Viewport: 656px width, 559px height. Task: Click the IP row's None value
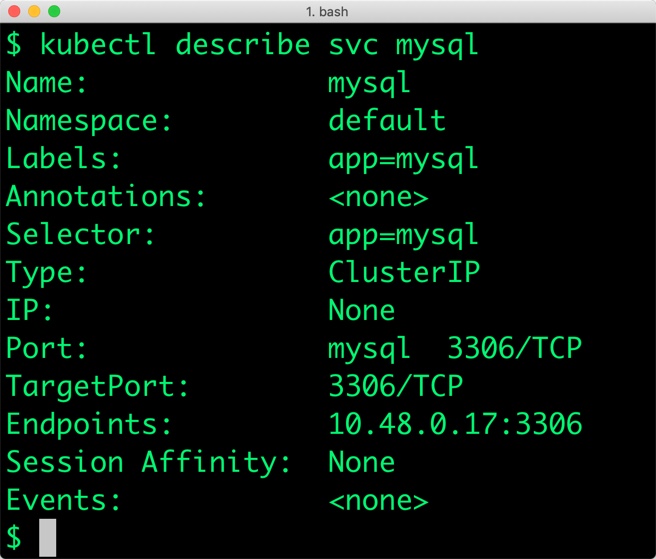pyautogui.click(x=361, y=311)
